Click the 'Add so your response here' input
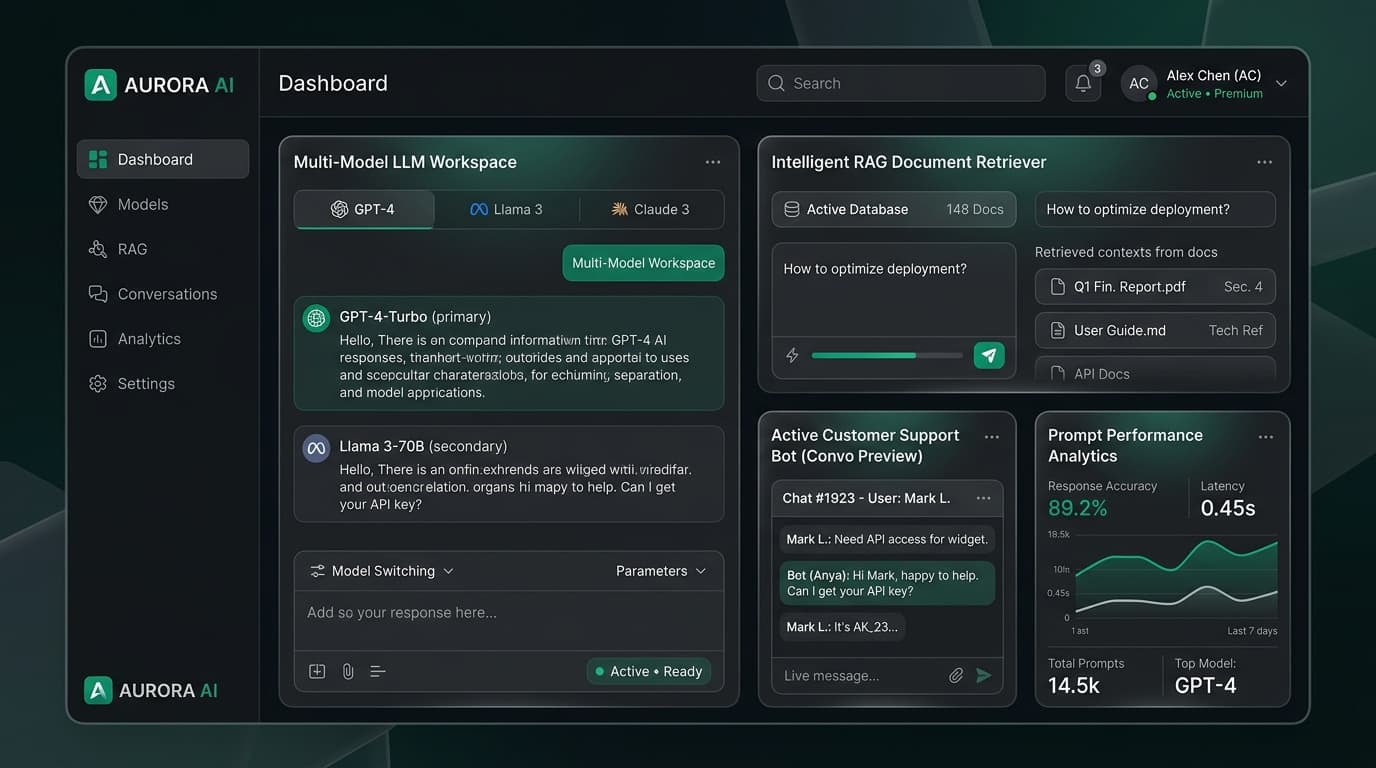 (x=509, y=620)
